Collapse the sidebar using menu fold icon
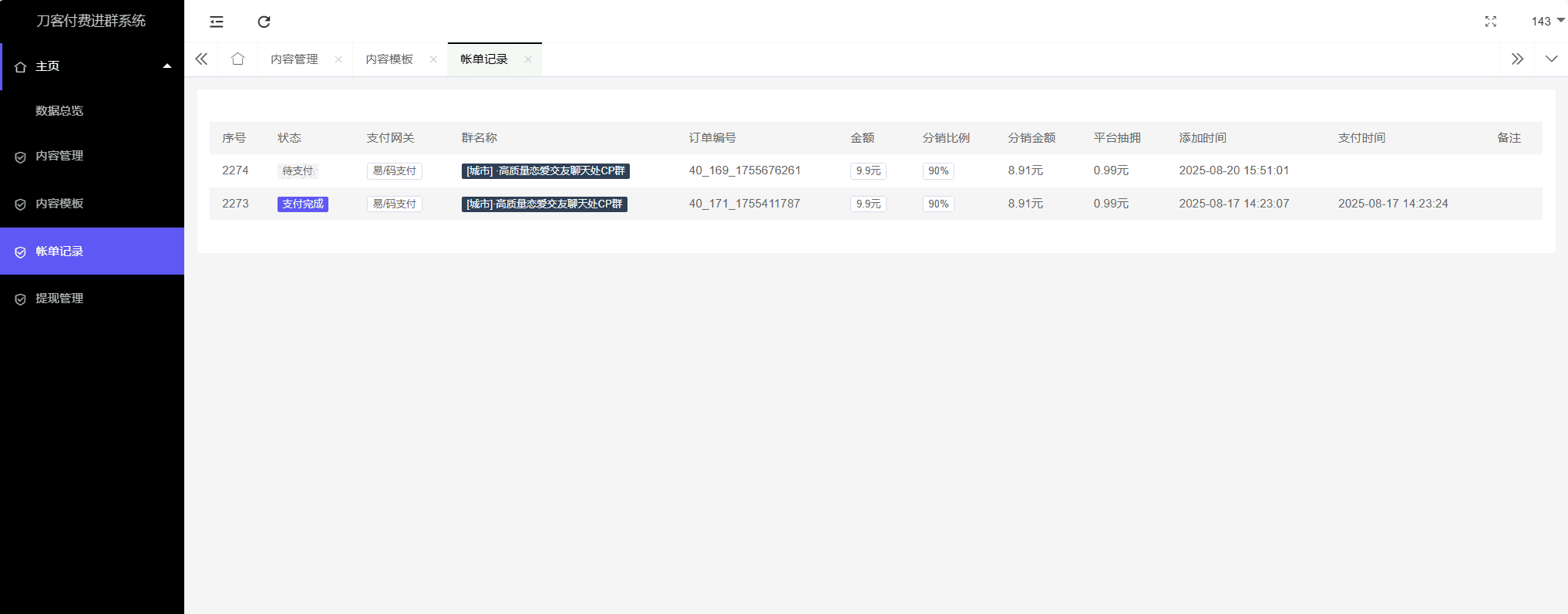 point(217,22)
